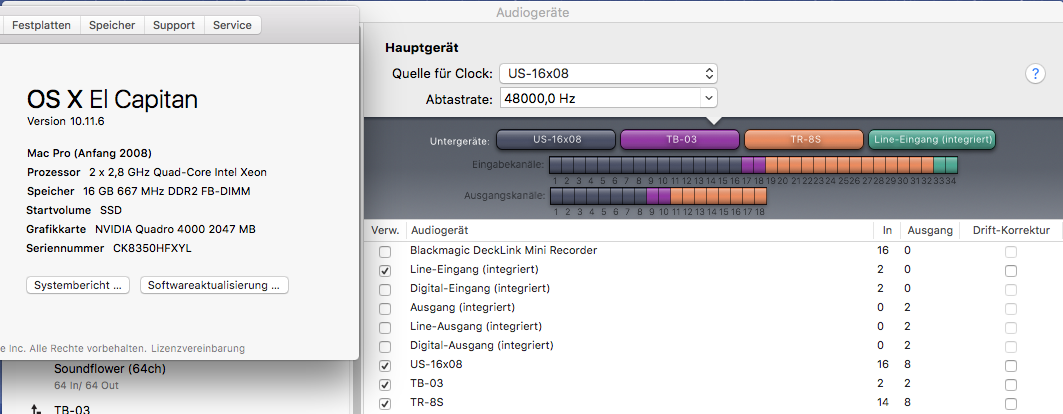
Task: Switch to the Support tab
Action: coord(174,25)
